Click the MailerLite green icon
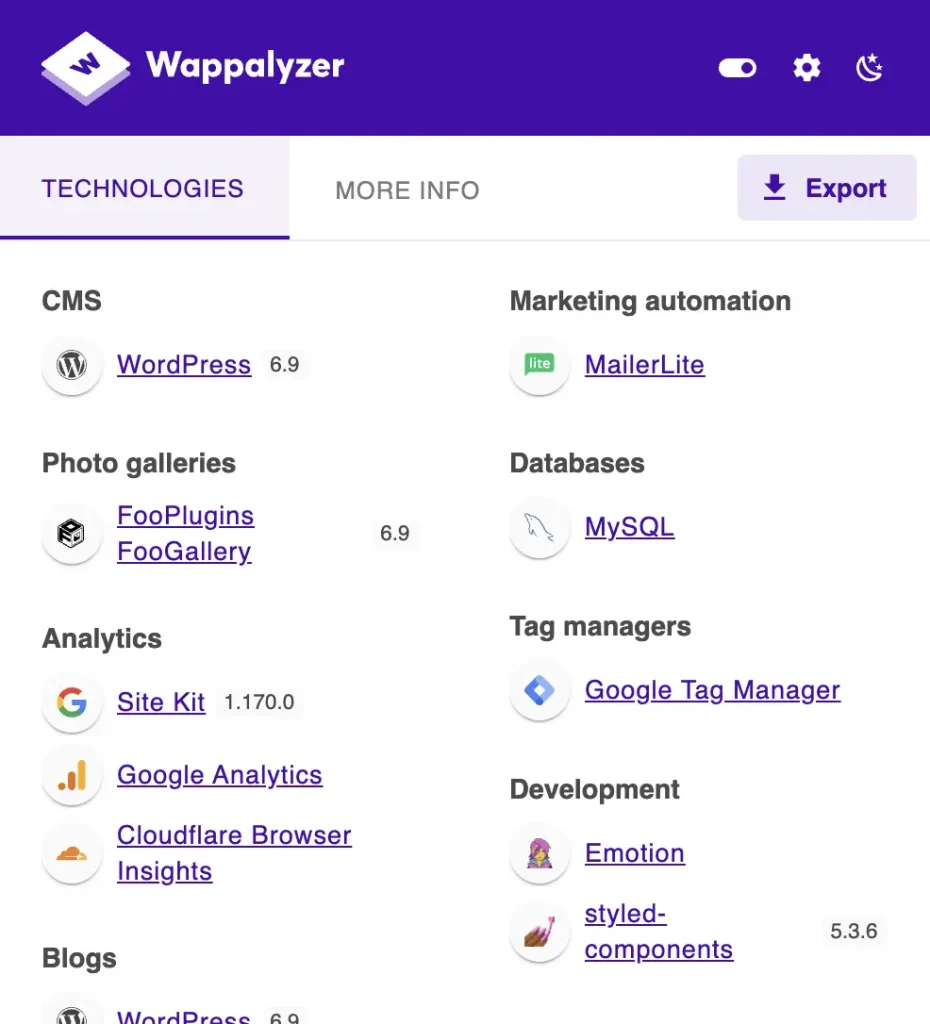This screenshot has width=930, height=1024. click(x=540, y=365)
